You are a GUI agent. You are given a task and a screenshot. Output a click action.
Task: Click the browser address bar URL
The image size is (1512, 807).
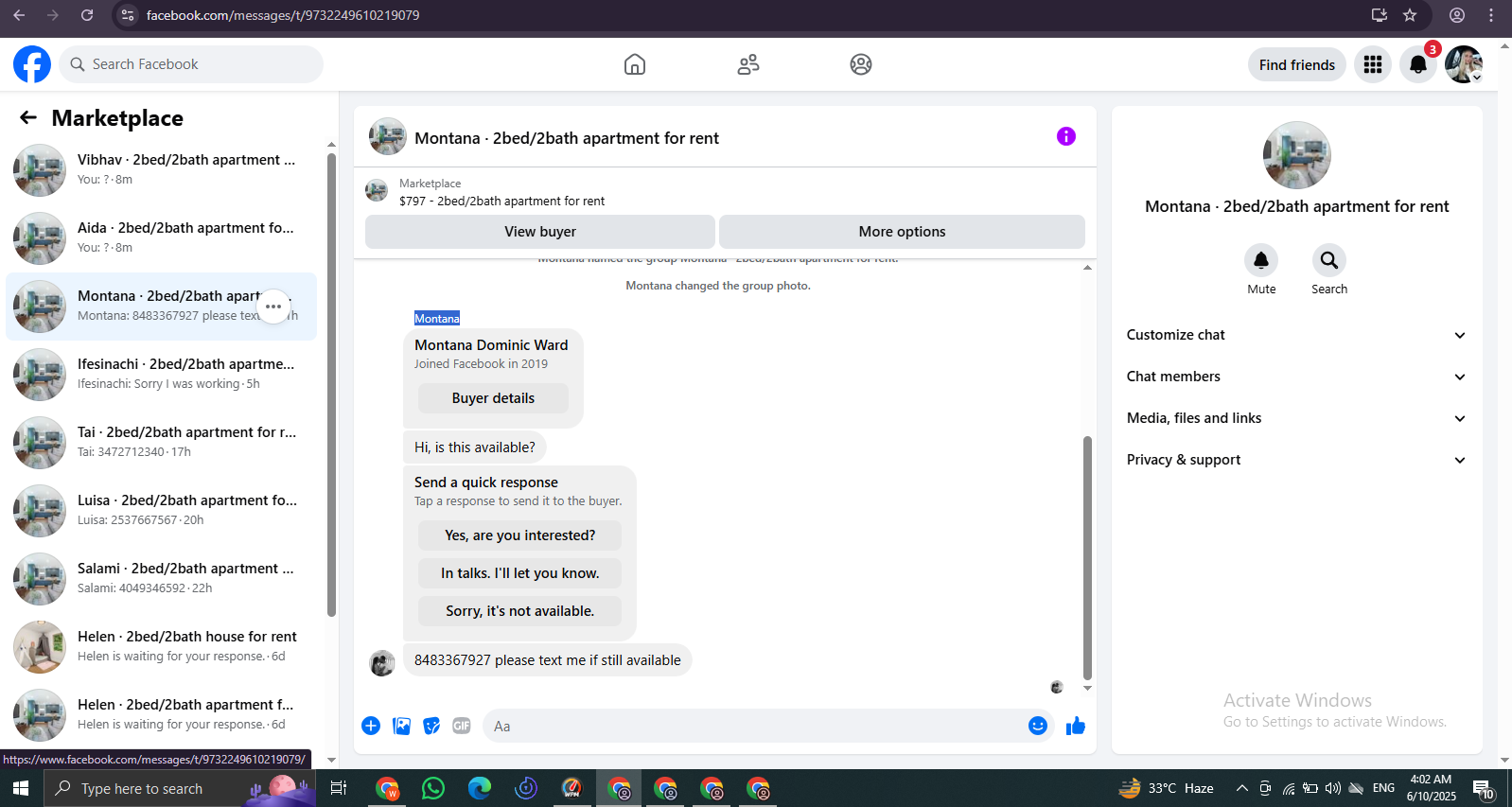pos(283,15)
